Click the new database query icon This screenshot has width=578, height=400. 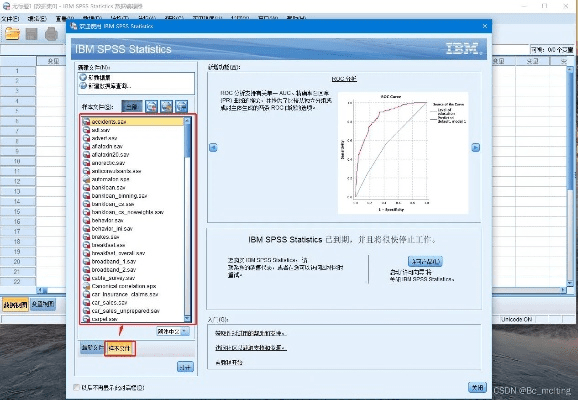pyautogui.click(x=83, y=86)
